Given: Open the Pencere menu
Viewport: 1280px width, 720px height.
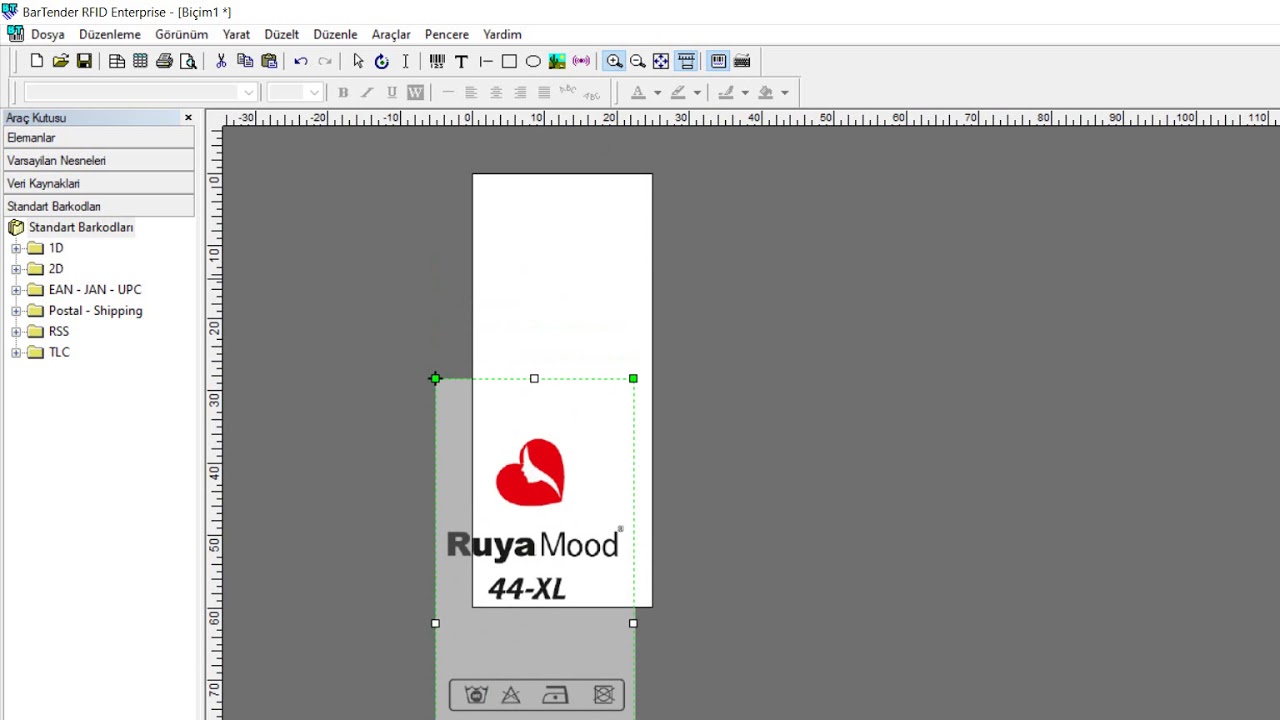Looking at the screenshot, I should coord(447,34).
